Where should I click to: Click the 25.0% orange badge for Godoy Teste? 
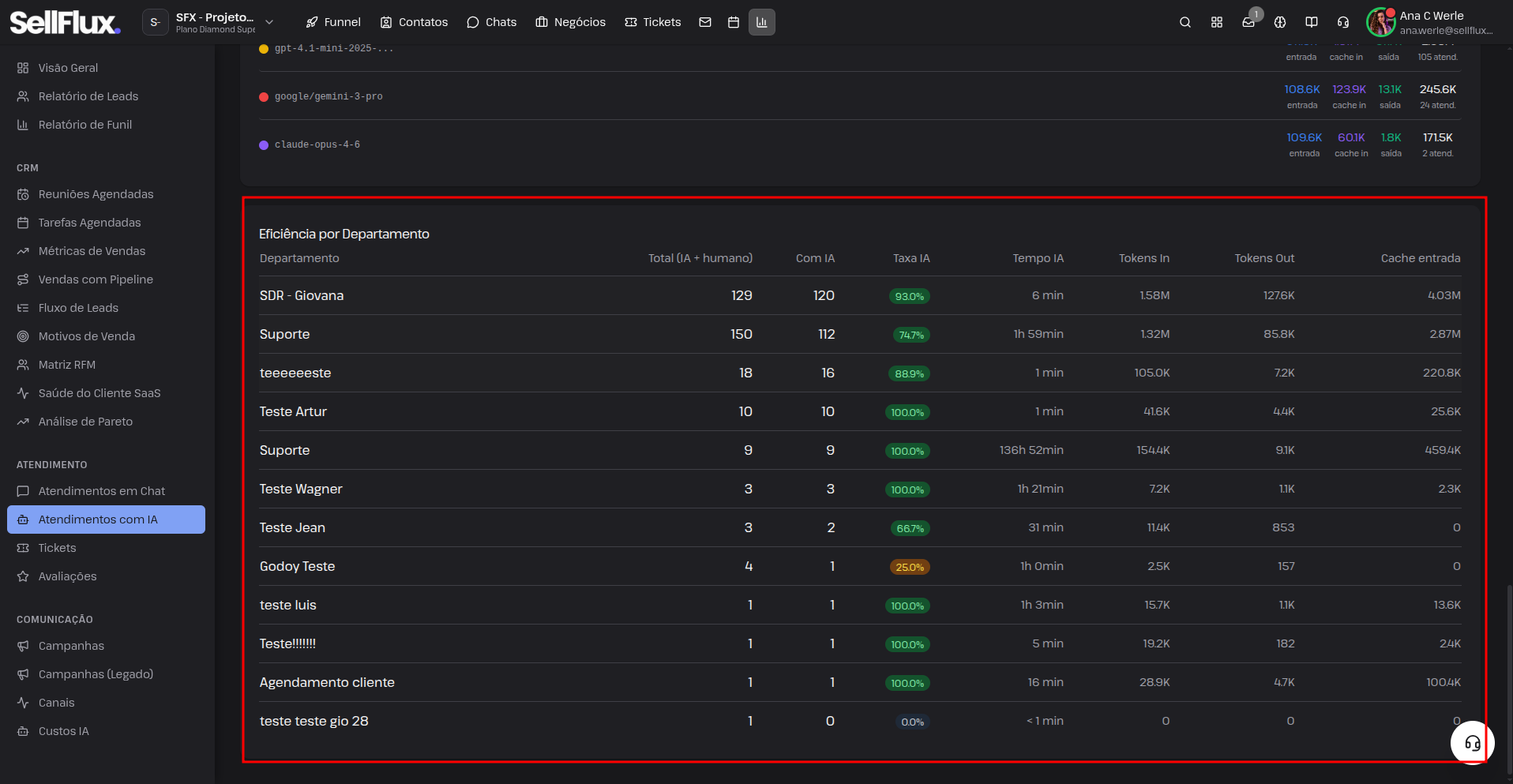coord(909,567)
